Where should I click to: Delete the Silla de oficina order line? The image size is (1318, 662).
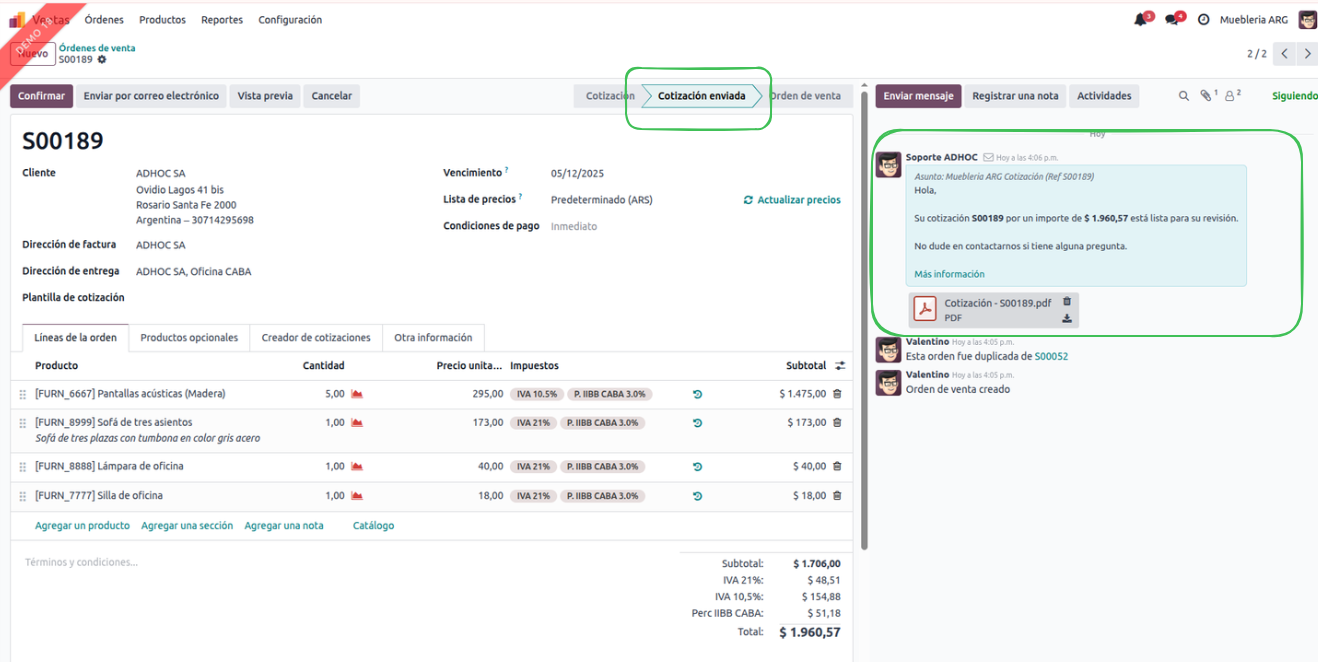pos(837,496)
